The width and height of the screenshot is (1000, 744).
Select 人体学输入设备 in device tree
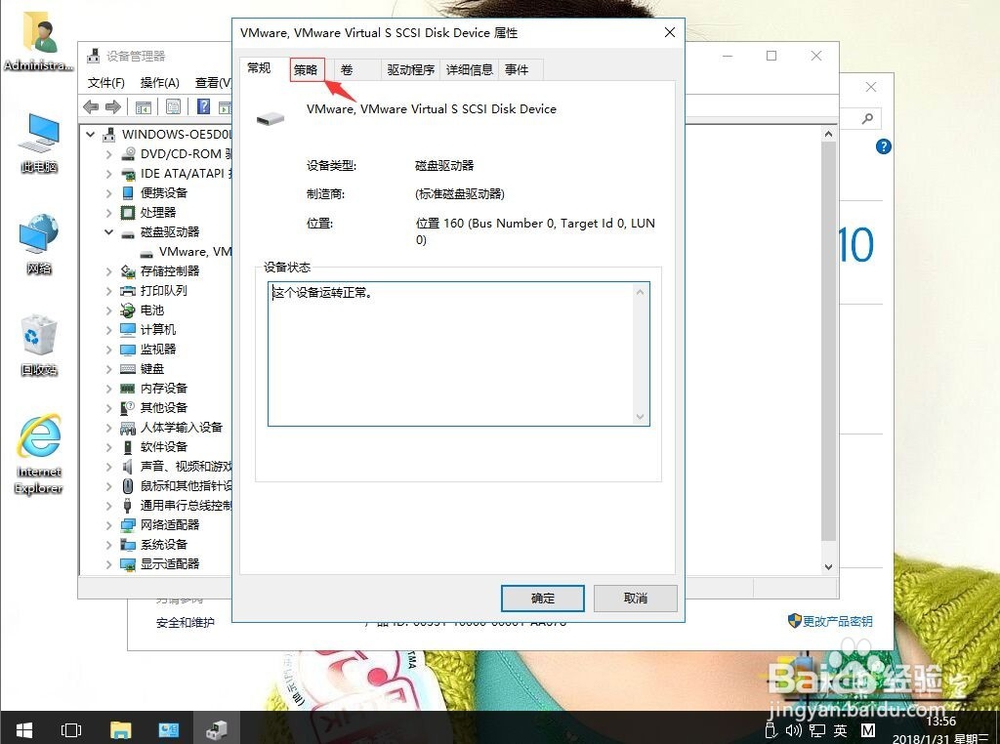[182, 427]
